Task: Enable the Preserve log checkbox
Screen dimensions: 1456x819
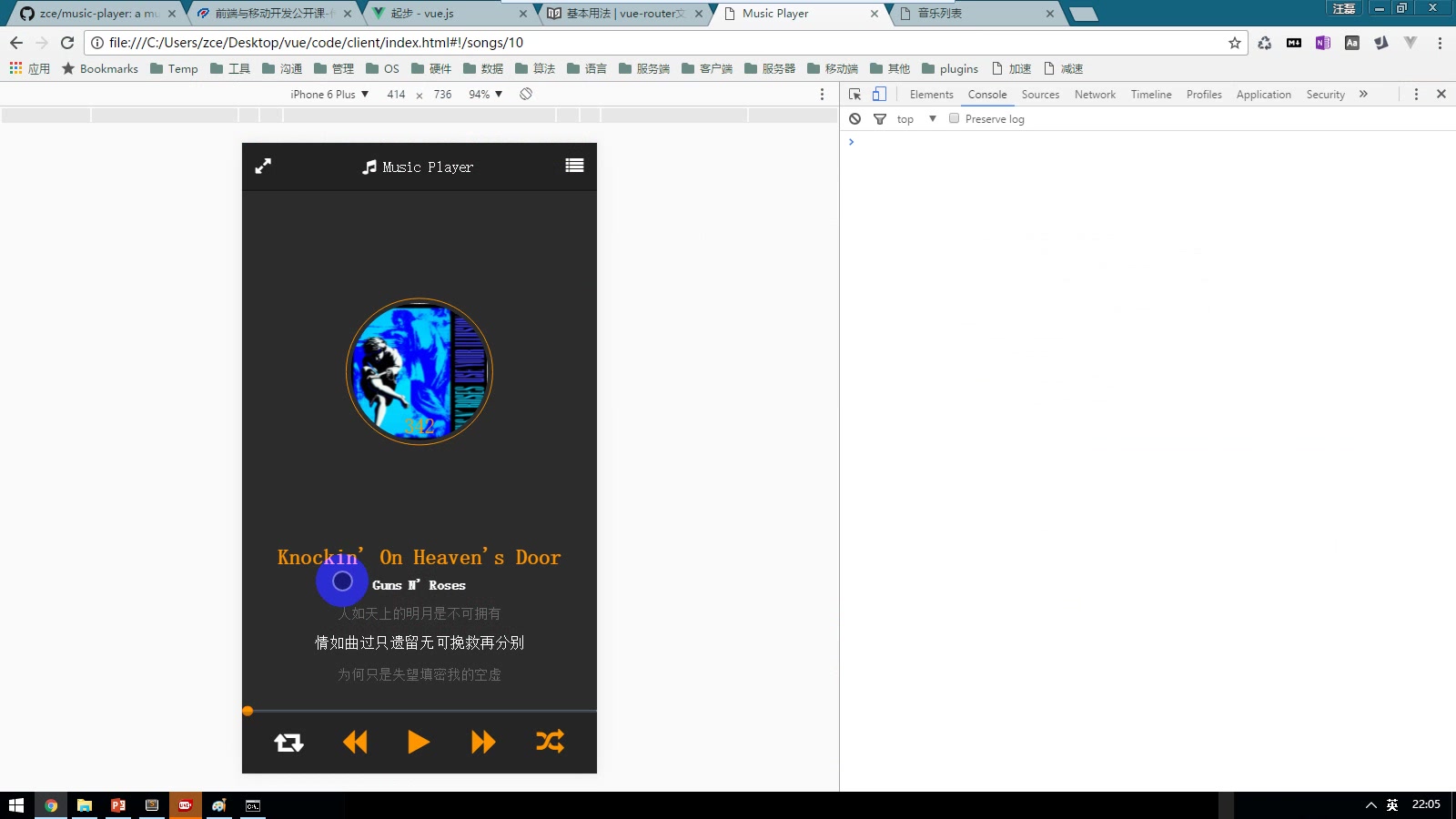Action: [954, 118]
